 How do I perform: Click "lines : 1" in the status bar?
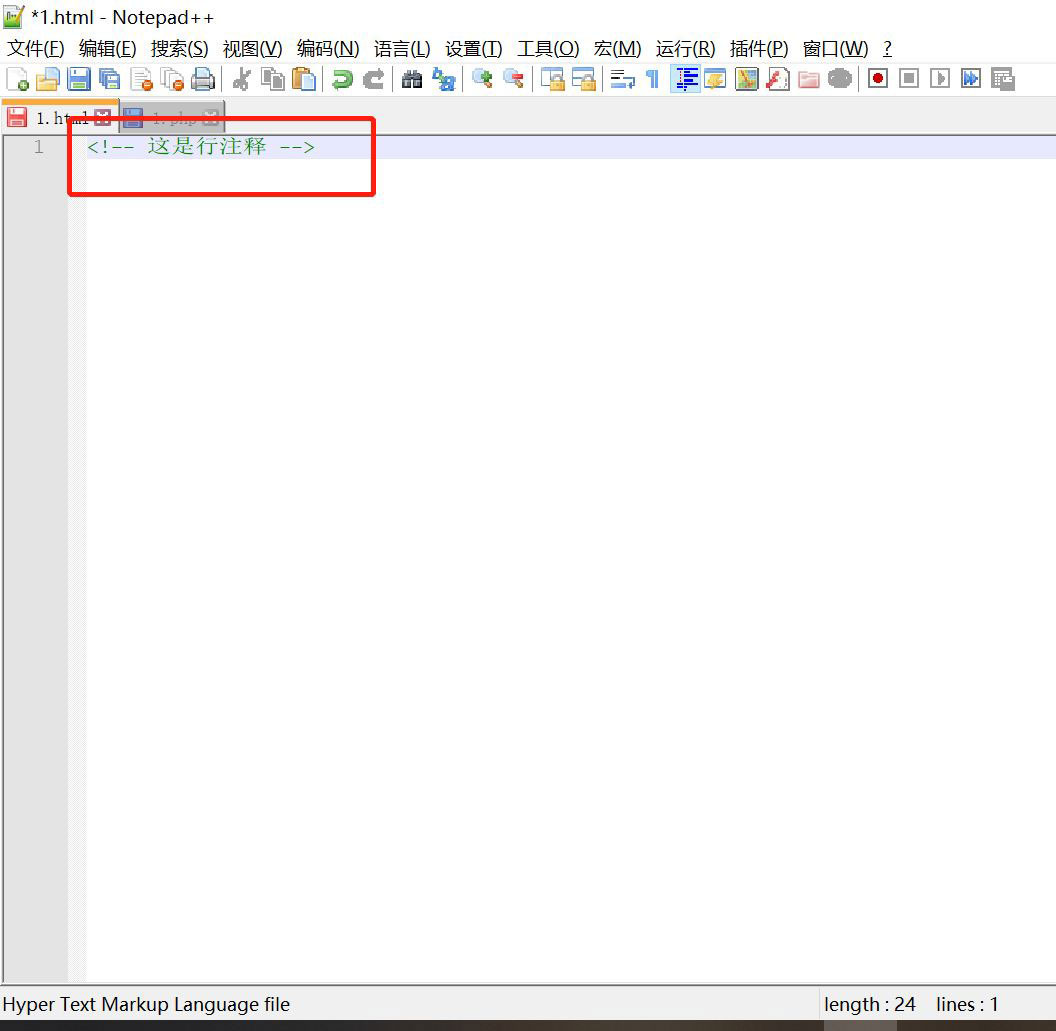(967, 1004)
